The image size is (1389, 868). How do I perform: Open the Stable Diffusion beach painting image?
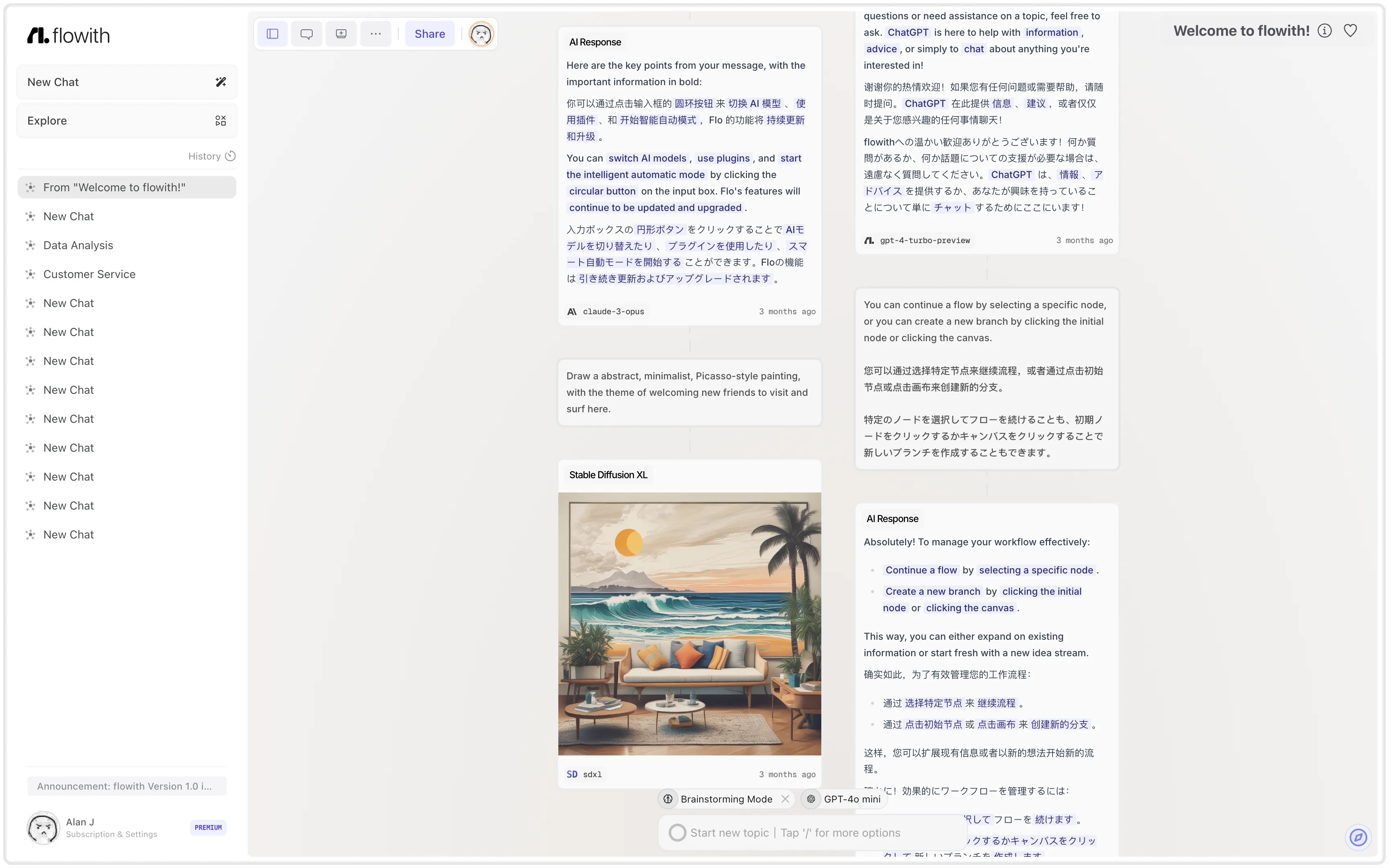tap(689, 623)
